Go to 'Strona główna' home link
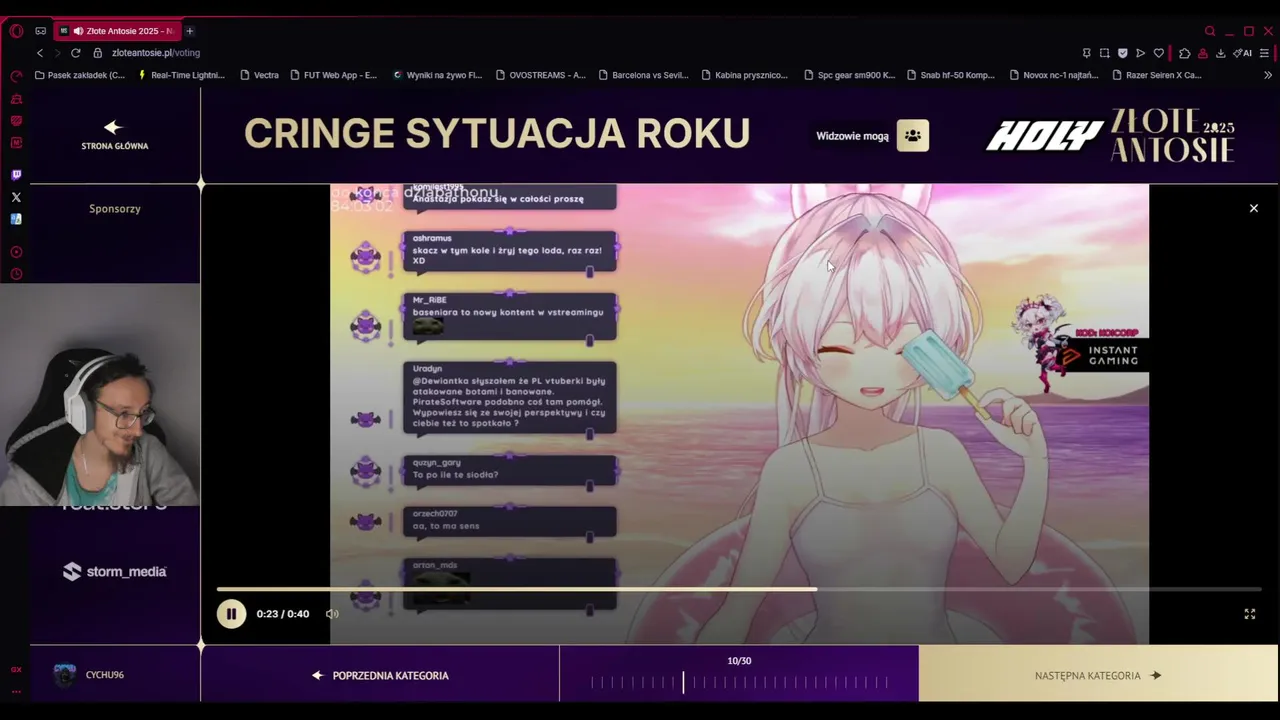Image resolution: width=1280 pixels, height=720 pixels. coord(114,135)
